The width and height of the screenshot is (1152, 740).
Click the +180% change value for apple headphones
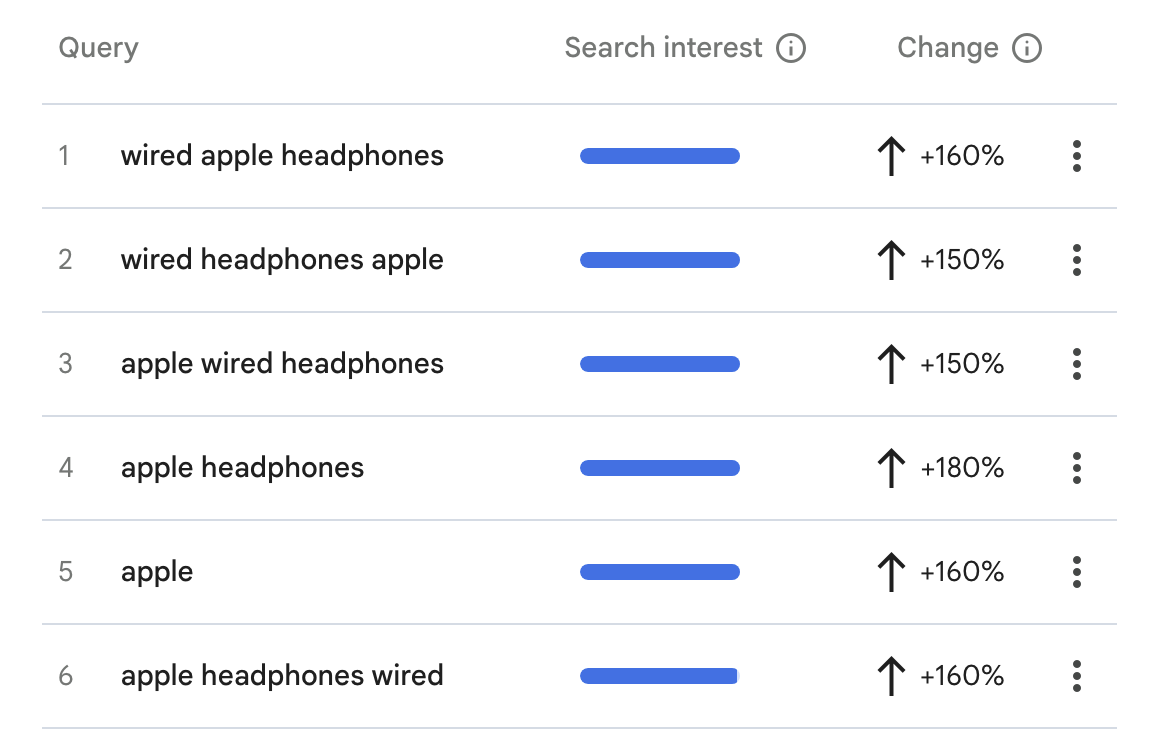[x=961, y=468]
